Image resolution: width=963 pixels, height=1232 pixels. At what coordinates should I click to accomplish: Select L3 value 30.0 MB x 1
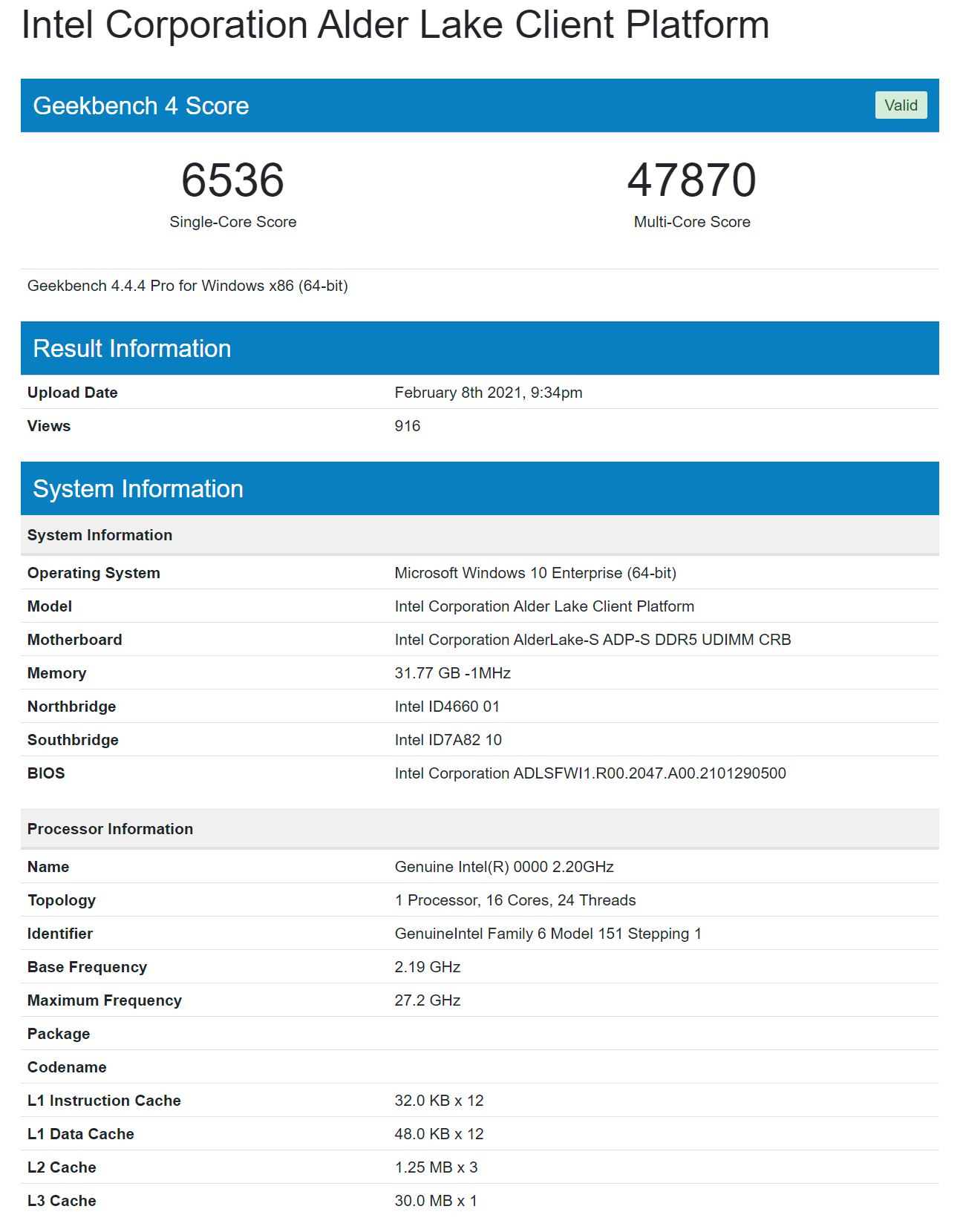(436, 1201)
